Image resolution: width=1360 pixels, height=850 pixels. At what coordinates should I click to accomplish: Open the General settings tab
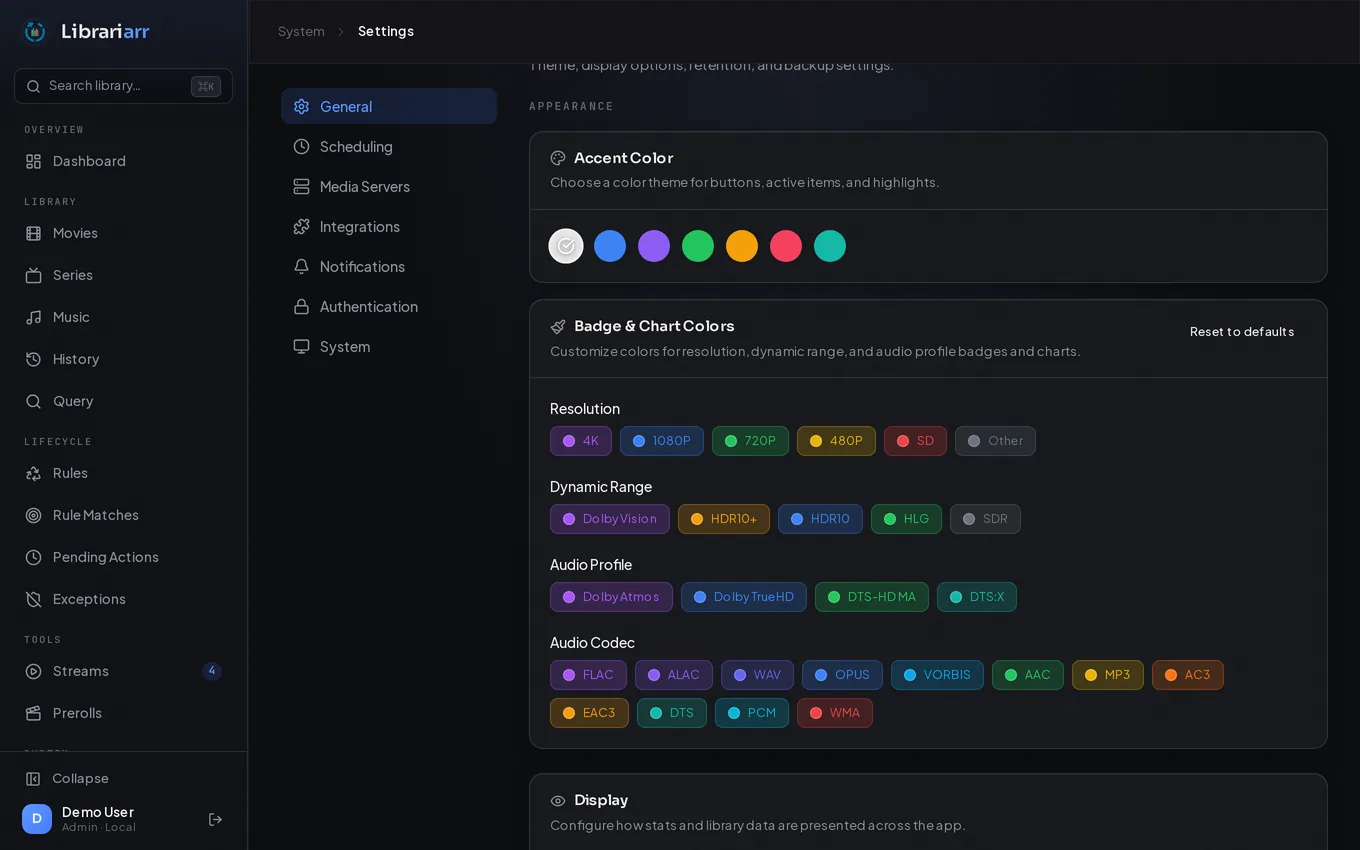389,106
